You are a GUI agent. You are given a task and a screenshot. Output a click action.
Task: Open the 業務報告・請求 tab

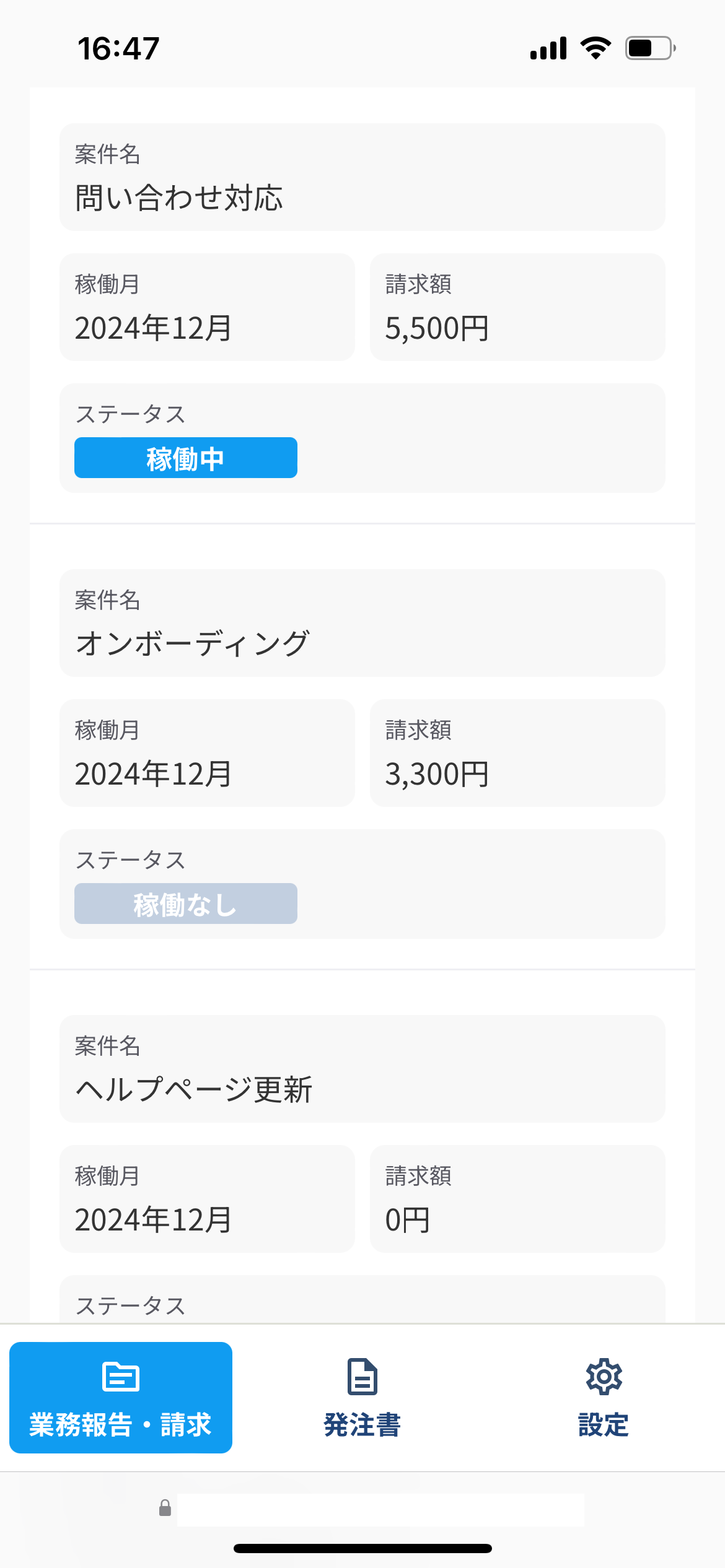tap(121, 1398)
